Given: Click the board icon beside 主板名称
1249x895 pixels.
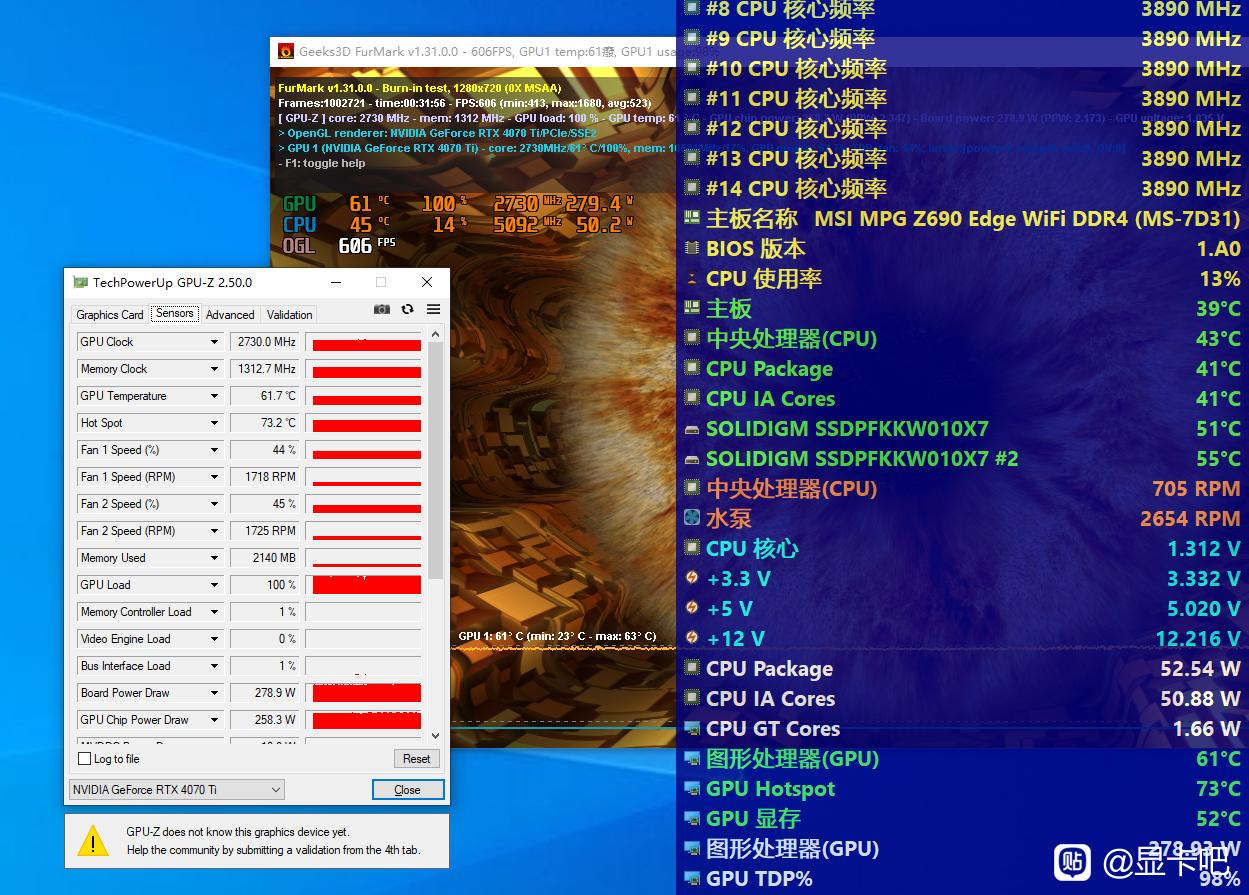Looking at the screenshot, I should pos(692,218).
